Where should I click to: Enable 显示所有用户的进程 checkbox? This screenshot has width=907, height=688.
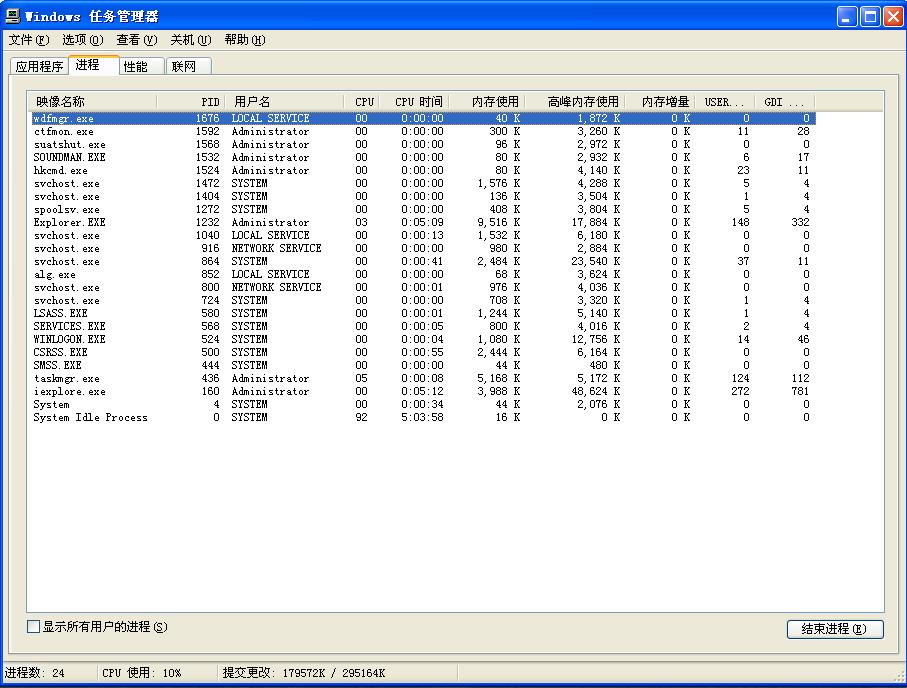34,627
